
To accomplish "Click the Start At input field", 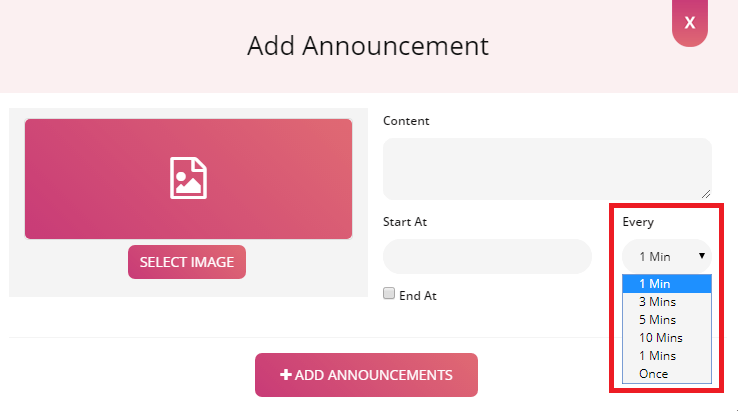I will (487, 256).
